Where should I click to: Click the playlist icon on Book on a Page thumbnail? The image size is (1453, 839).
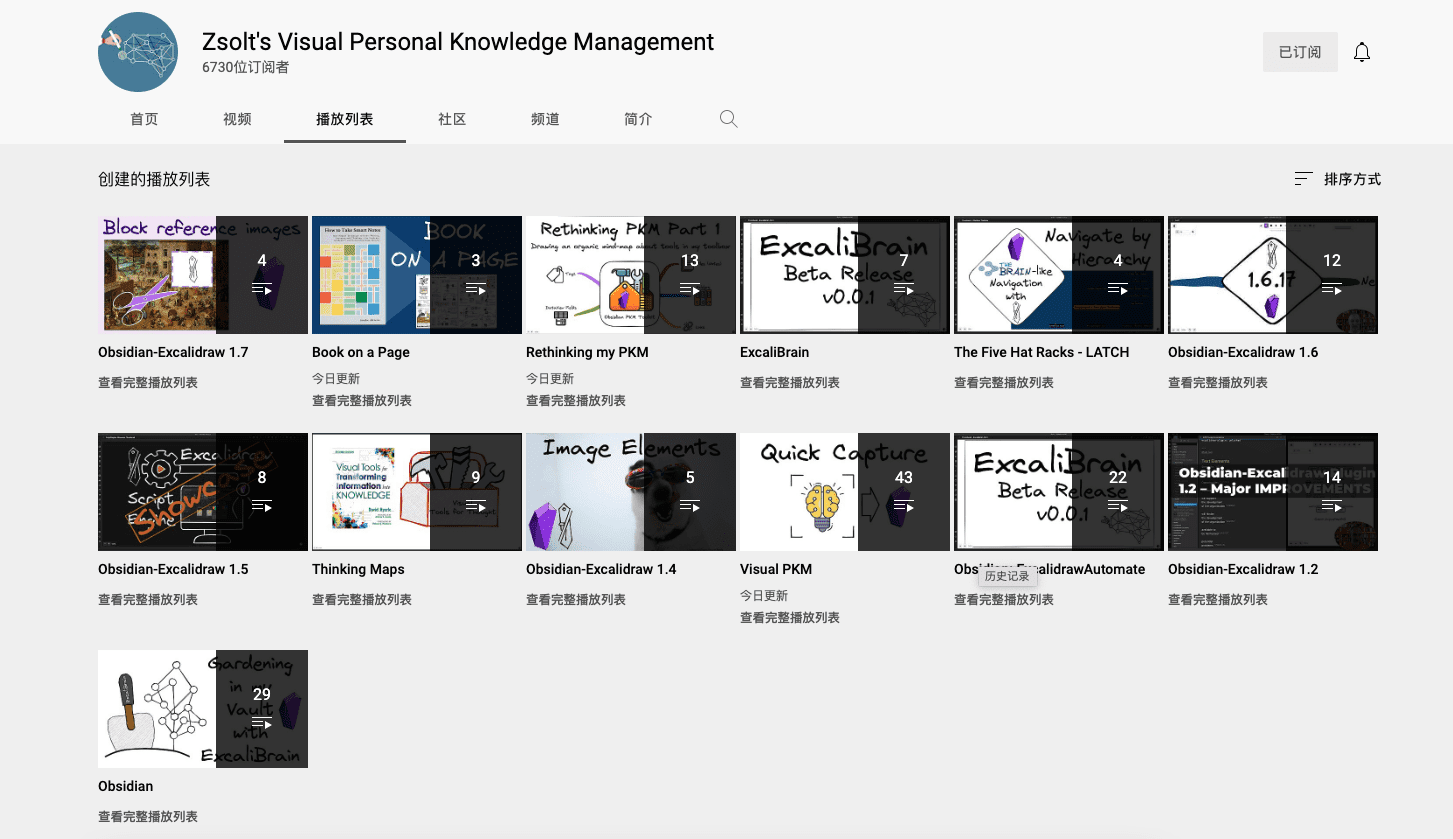click(476, 289)
